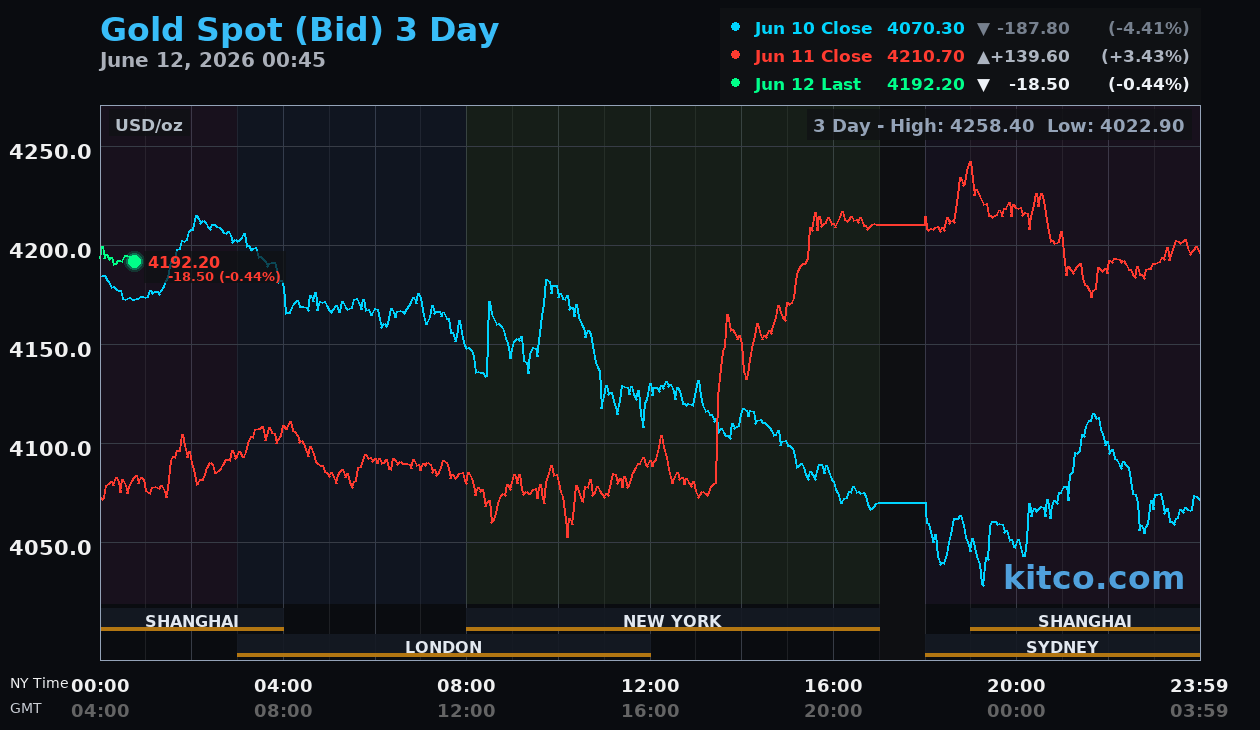This screenshot has height=730, width=1260.
Task: Click the SYDNEY session bar
Action: click(x=1062, y=646)
